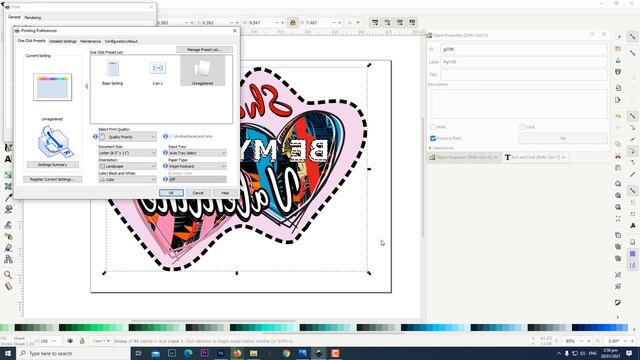Click the New document icon in commands bar
The width and height of the screenshot is (640, 360).
point(618,37)
